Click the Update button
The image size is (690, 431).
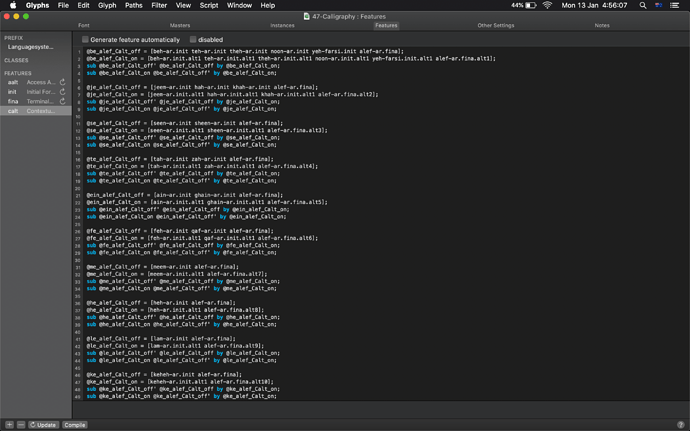(43, 425)
